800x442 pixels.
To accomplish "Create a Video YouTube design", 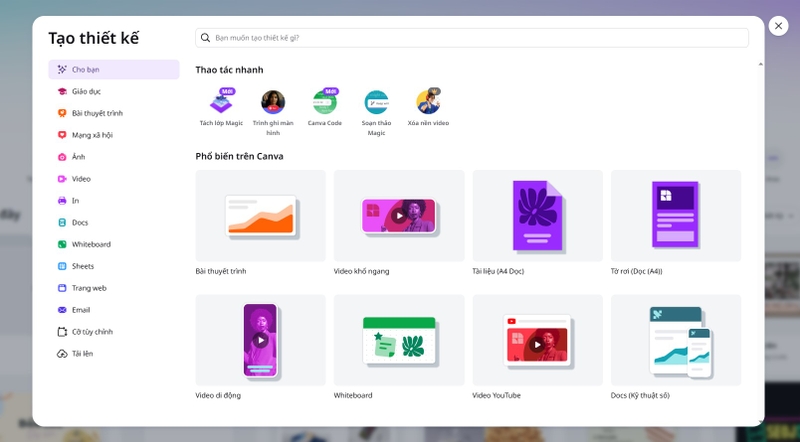I will [538, 340].
